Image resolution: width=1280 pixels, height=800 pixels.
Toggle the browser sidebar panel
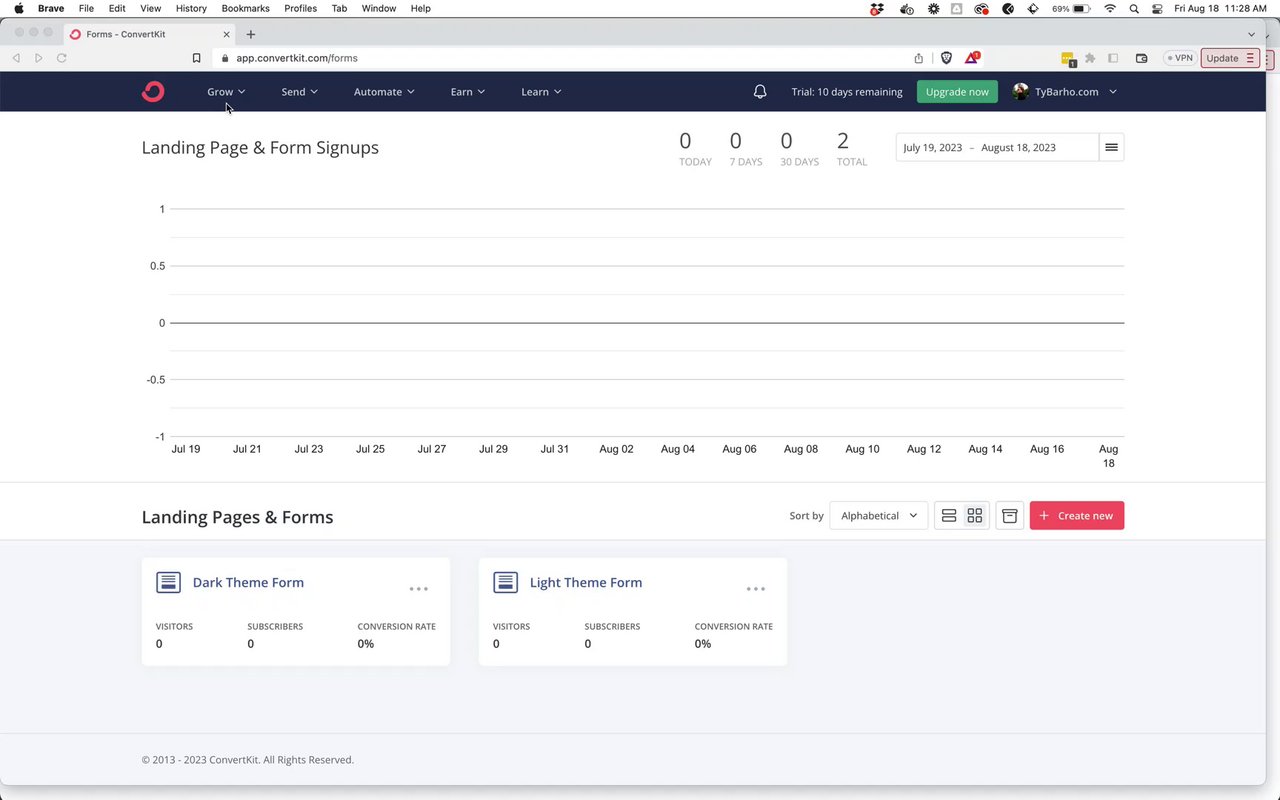pyautogui.click(x=1113, y=58)
